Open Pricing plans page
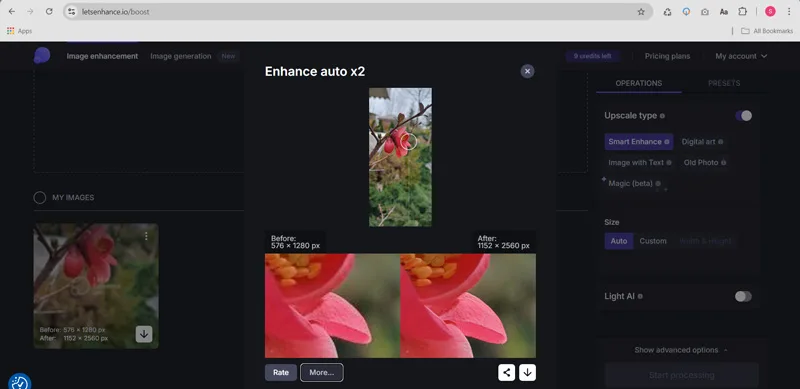 [x=667, y=56]
